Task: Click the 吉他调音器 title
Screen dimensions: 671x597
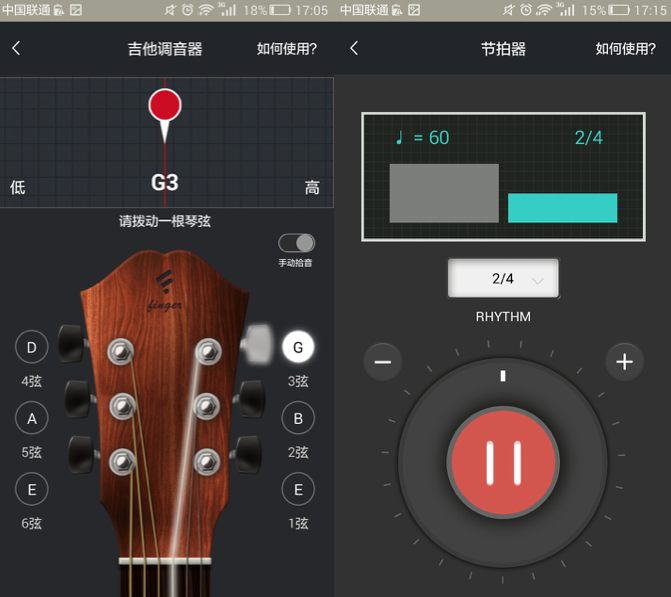Action: [165, 49]
